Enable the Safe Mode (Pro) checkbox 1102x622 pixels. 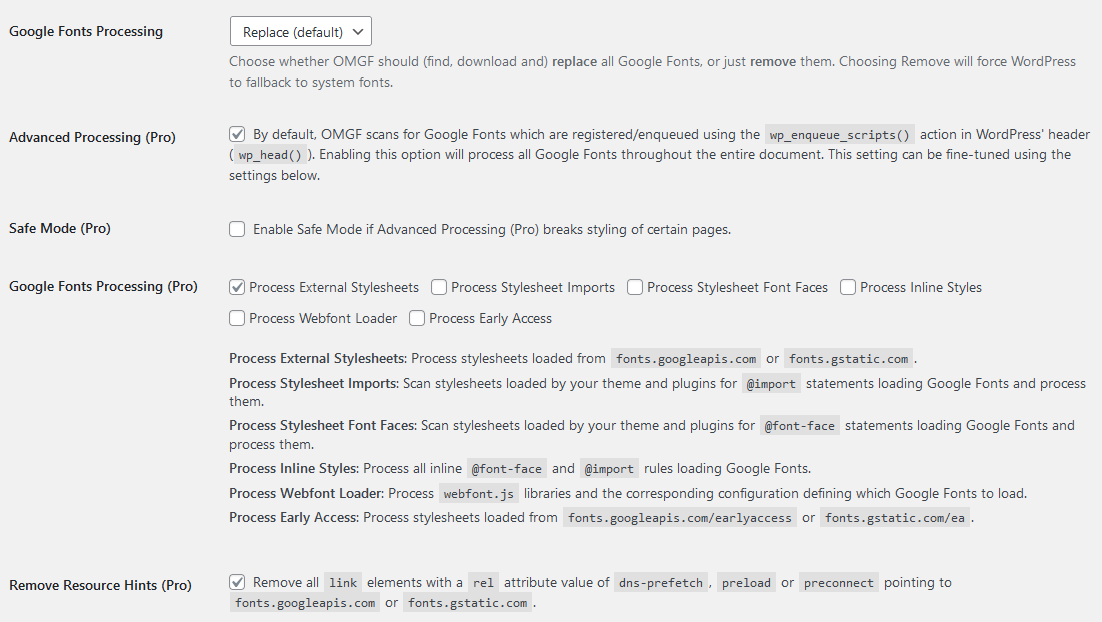(237, 229)
